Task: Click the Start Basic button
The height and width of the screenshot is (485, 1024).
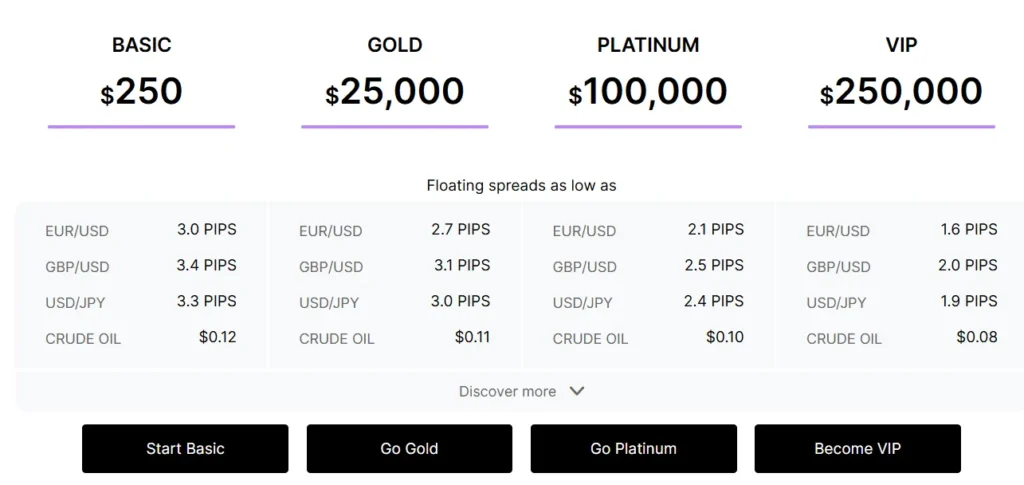Action: coord(185,449)
